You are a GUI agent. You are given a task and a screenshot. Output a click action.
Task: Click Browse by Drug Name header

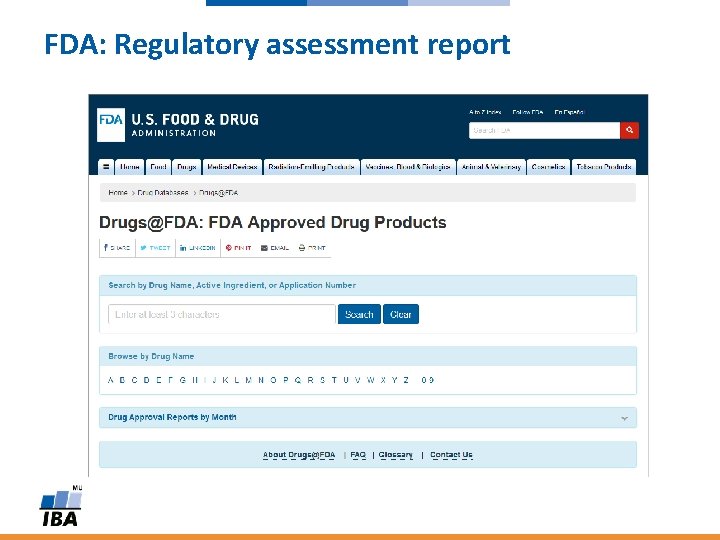[x=151, y=356]
